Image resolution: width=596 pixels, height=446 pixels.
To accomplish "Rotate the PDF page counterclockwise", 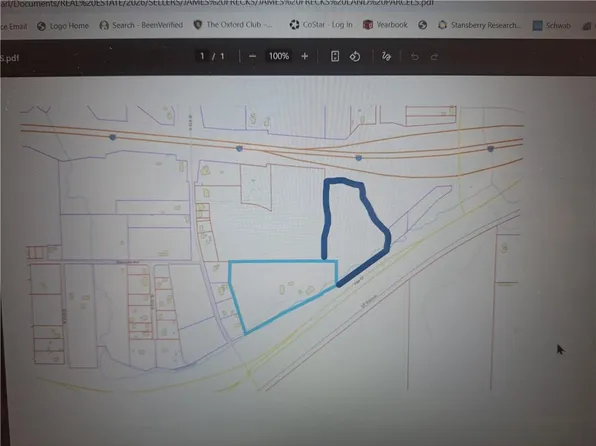I will coord(355,57).
